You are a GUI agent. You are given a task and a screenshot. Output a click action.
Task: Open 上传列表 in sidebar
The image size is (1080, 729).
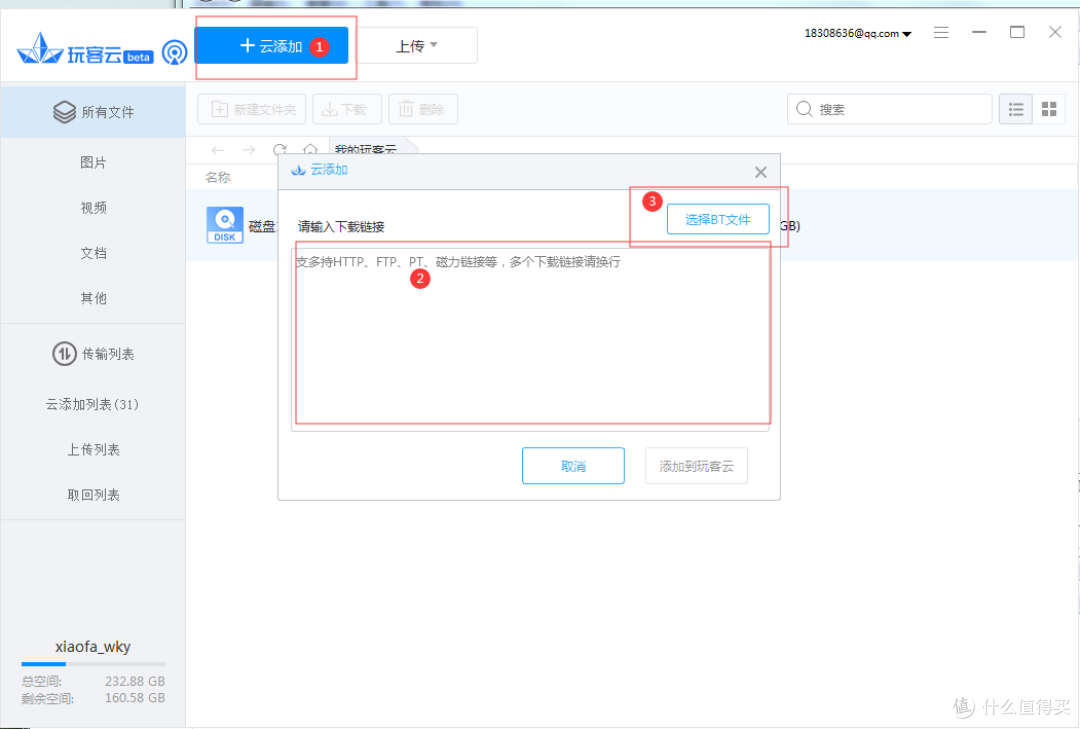pyautogui.click(x=93, y=449)
